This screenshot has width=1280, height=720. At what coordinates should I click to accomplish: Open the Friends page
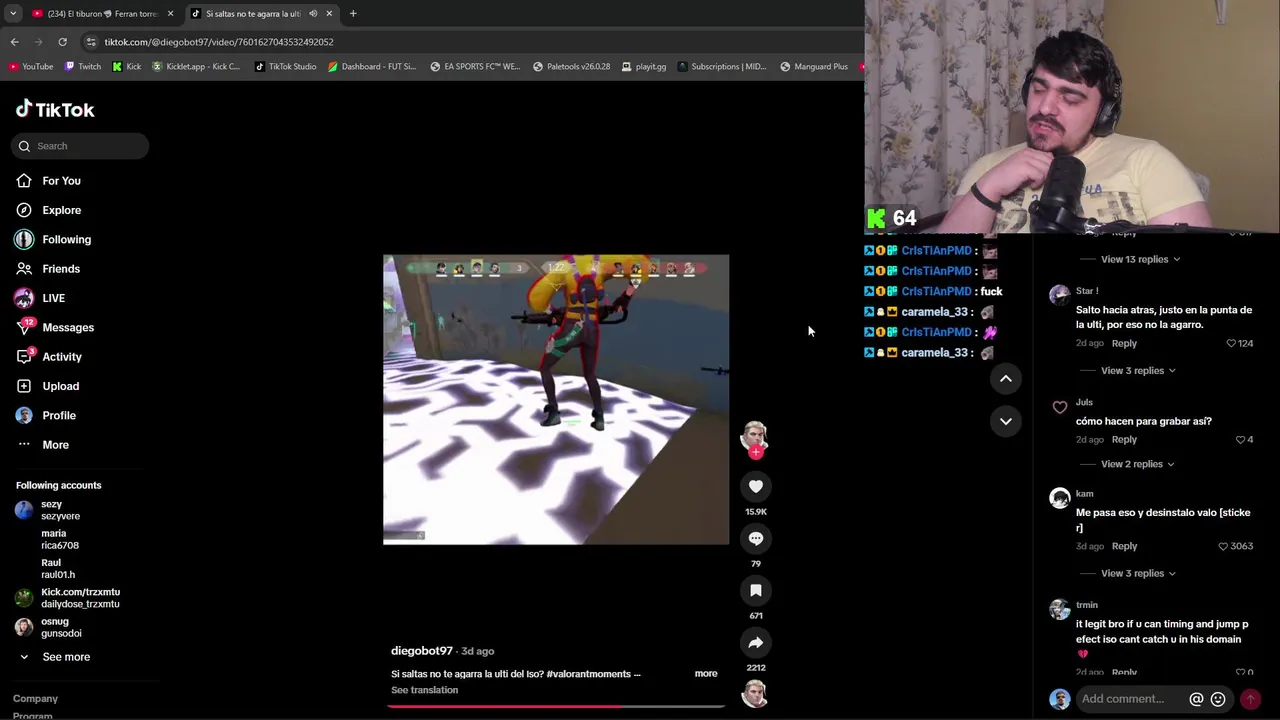click(61, 269)
